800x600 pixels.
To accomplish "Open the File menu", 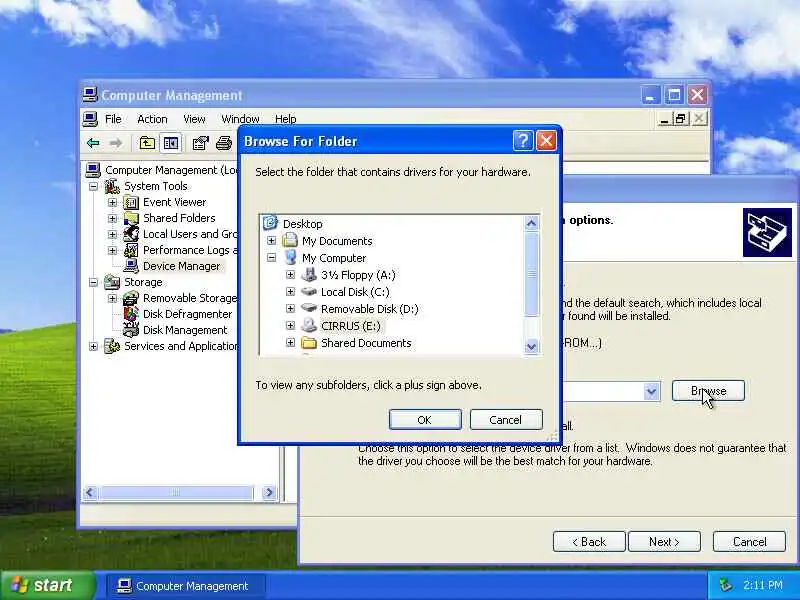I will 113,119.
